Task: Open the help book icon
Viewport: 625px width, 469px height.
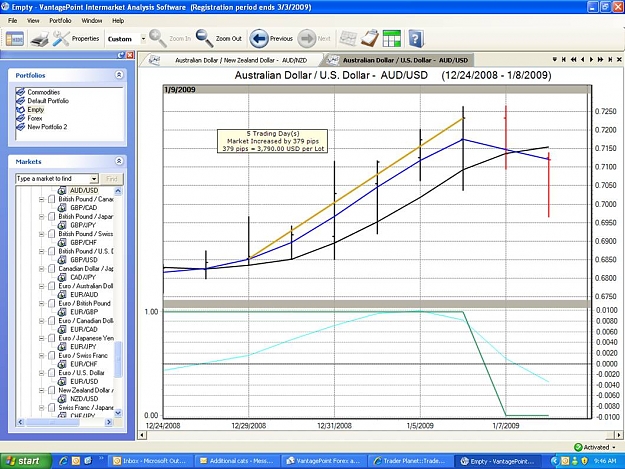Action: [416, 39]
